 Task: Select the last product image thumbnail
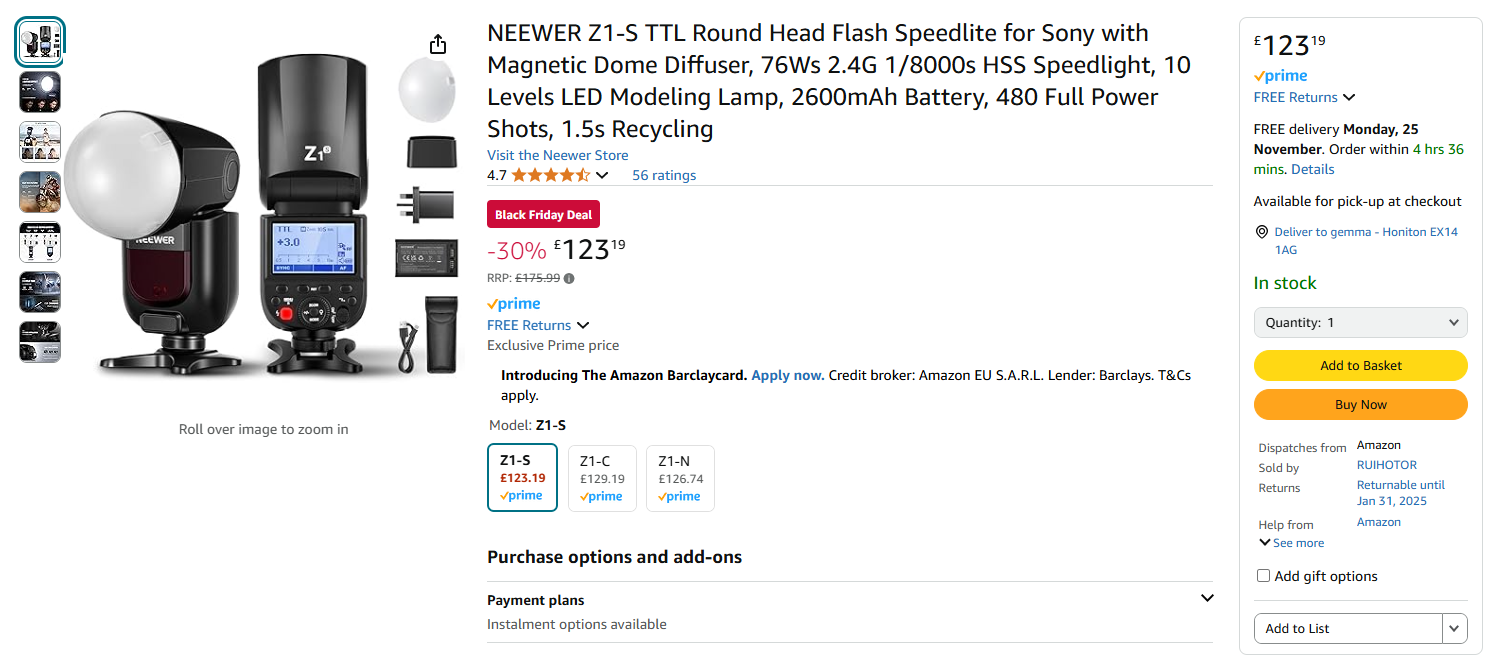[x=40, y=342]
